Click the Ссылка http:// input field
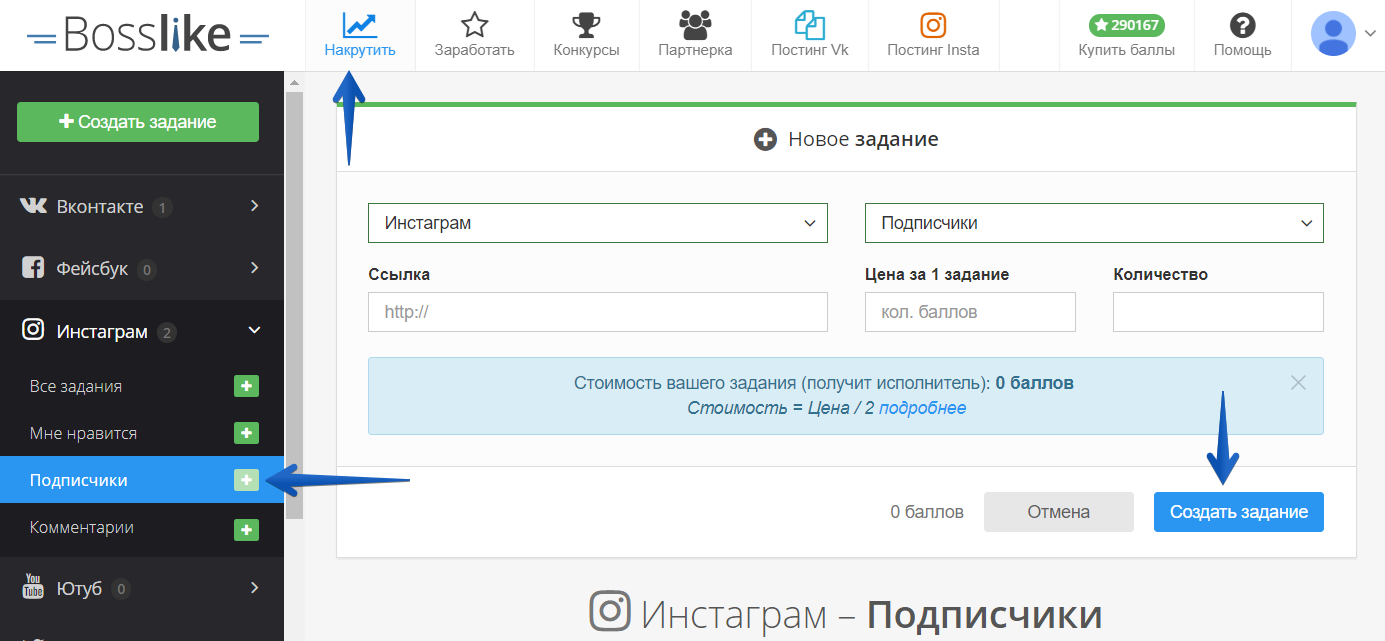 [598, 312]
